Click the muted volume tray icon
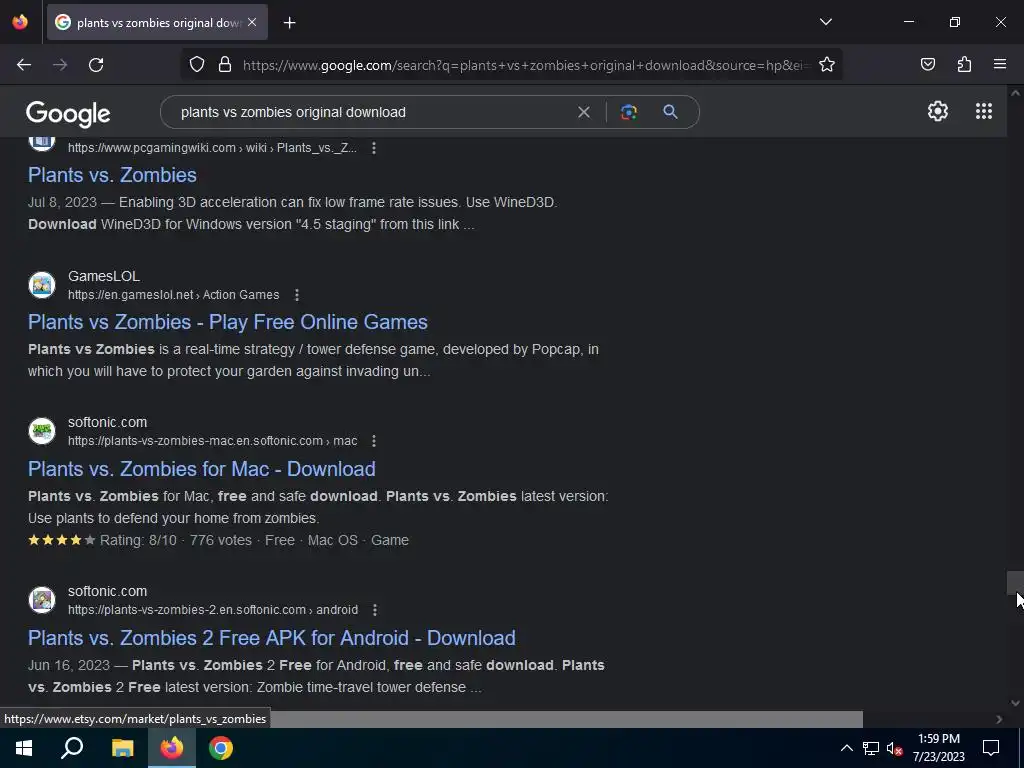The height and width of the screenshot is (768, 1024). tap(895, 748)
